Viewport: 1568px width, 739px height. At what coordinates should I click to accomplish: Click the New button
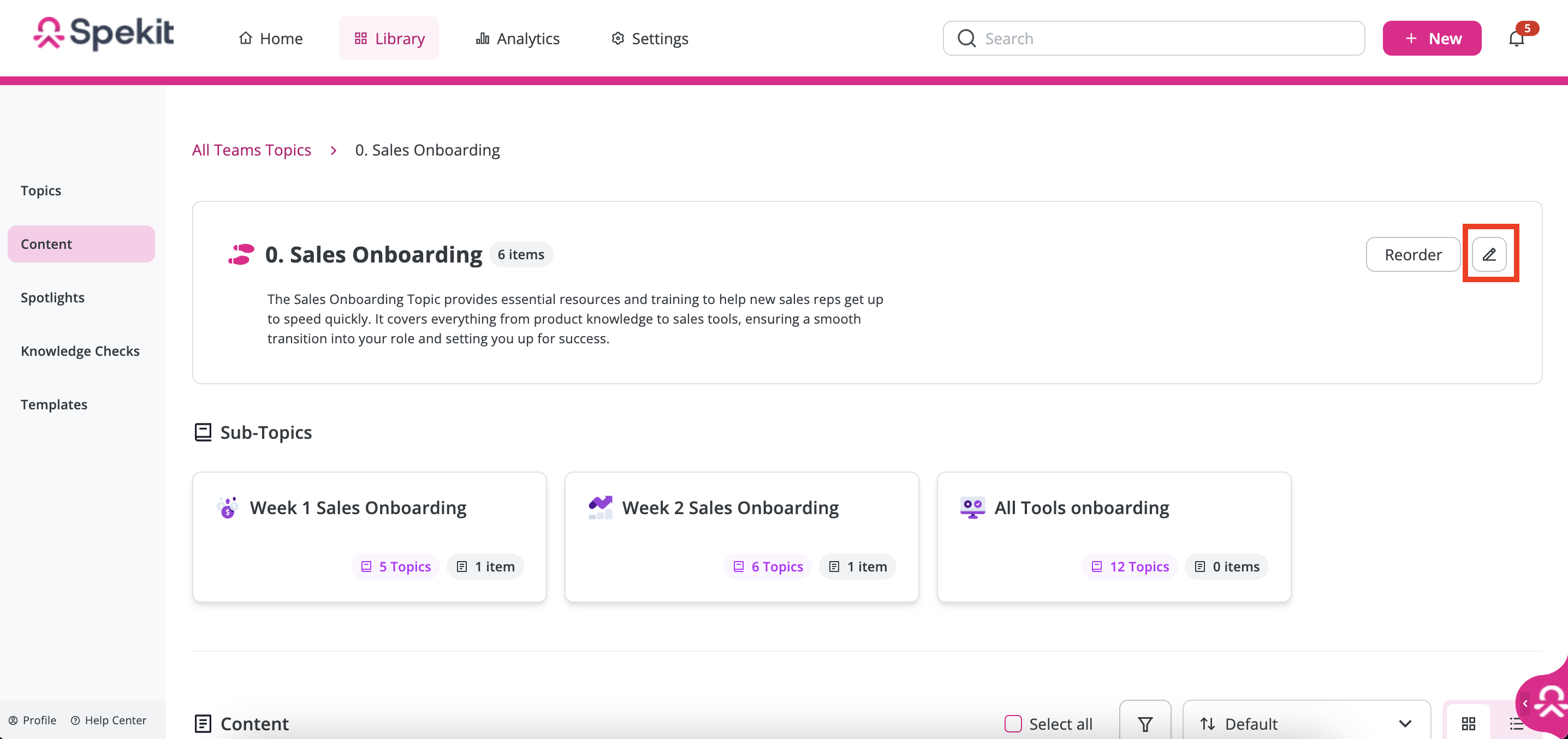coord(1432,38)
